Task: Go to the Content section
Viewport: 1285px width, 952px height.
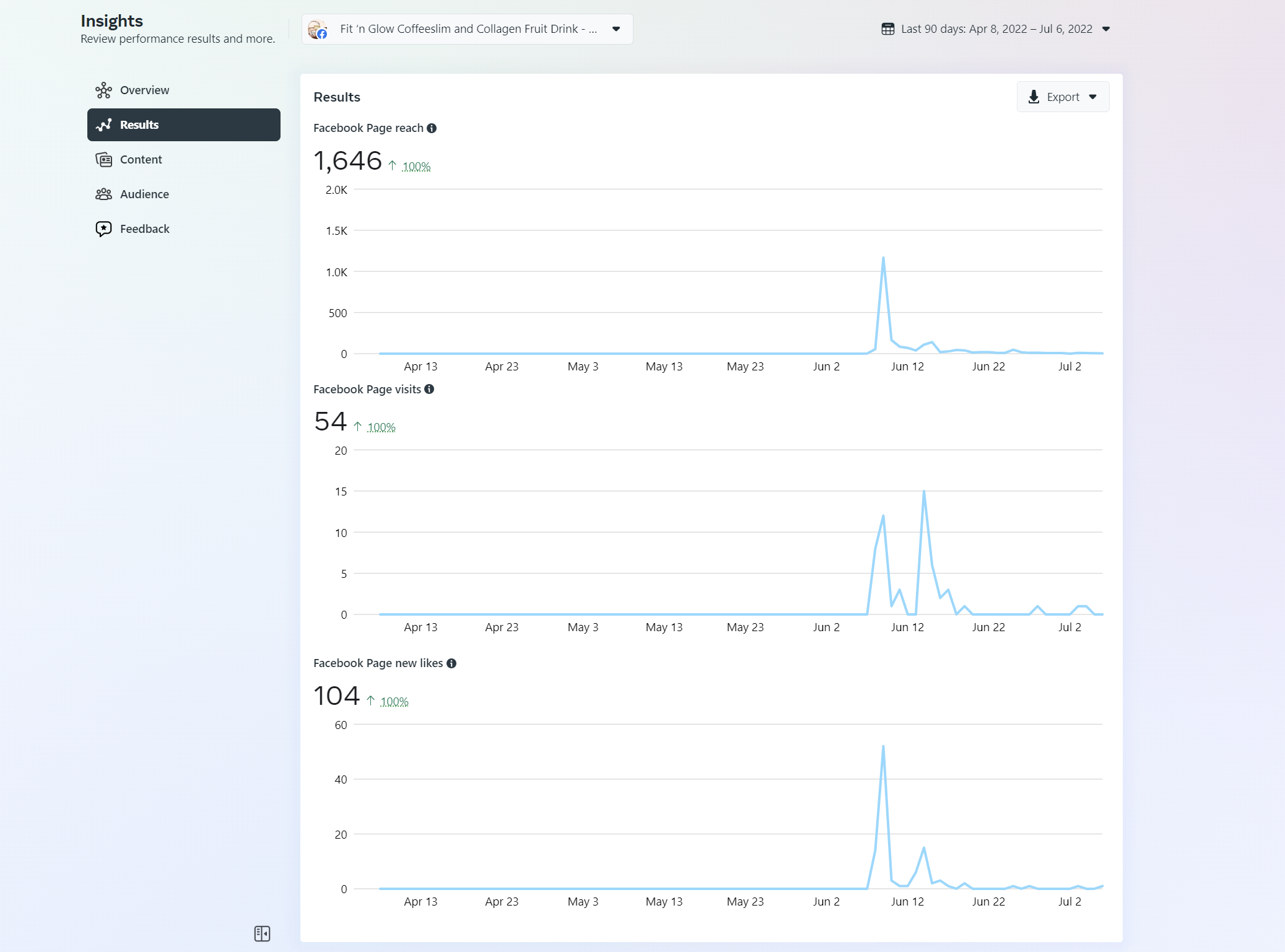Action: click(184, 160)
